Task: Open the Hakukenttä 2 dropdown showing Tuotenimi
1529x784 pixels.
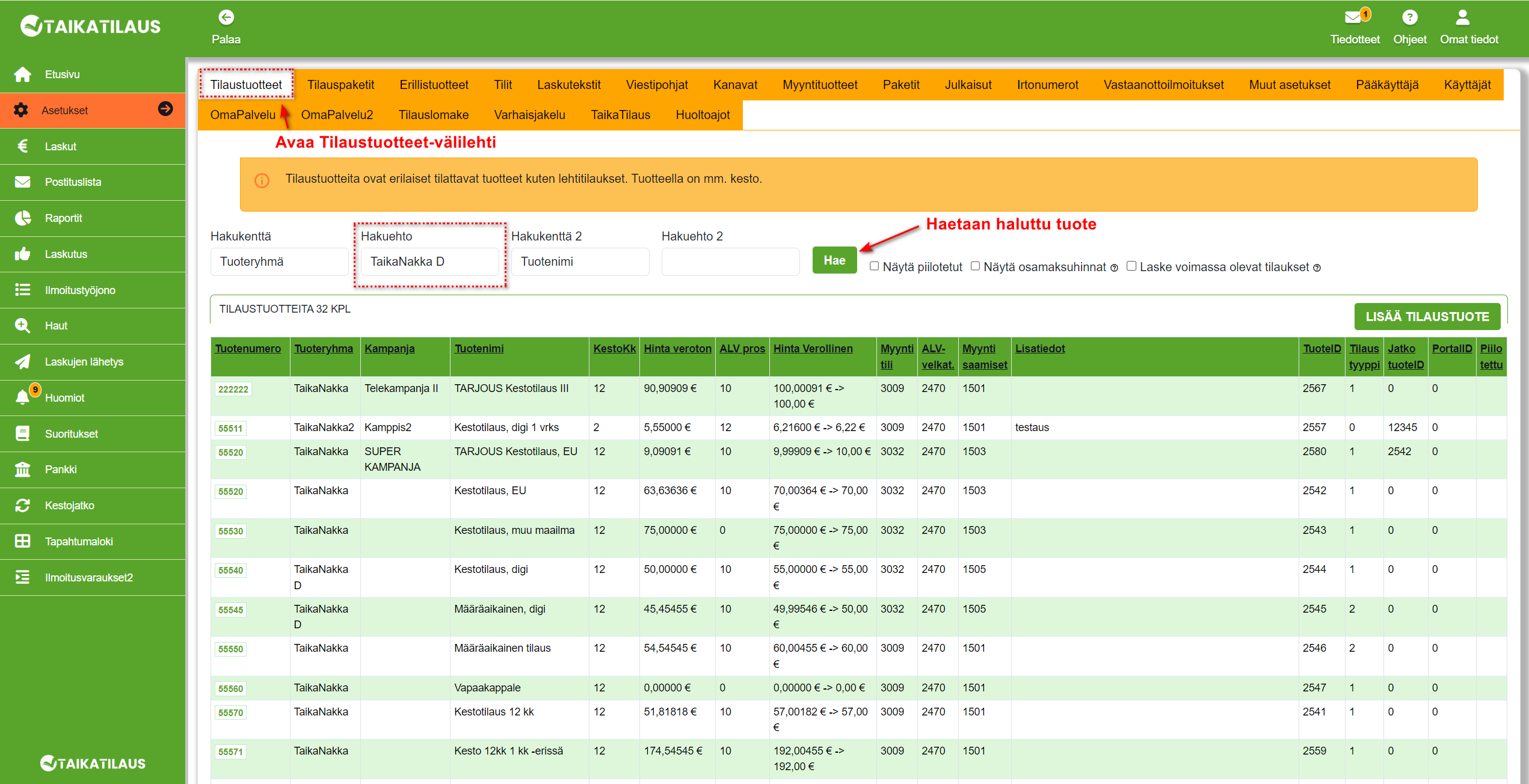Action: pos(580,262)
